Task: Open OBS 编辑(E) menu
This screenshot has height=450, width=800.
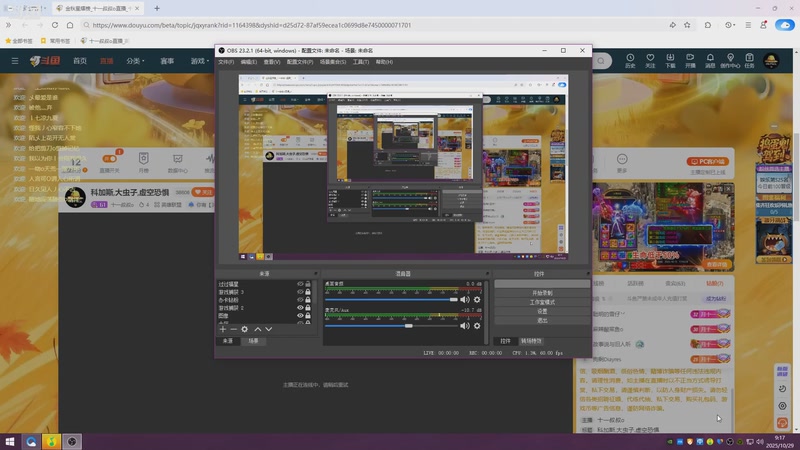Action: [x=248, y=62]
